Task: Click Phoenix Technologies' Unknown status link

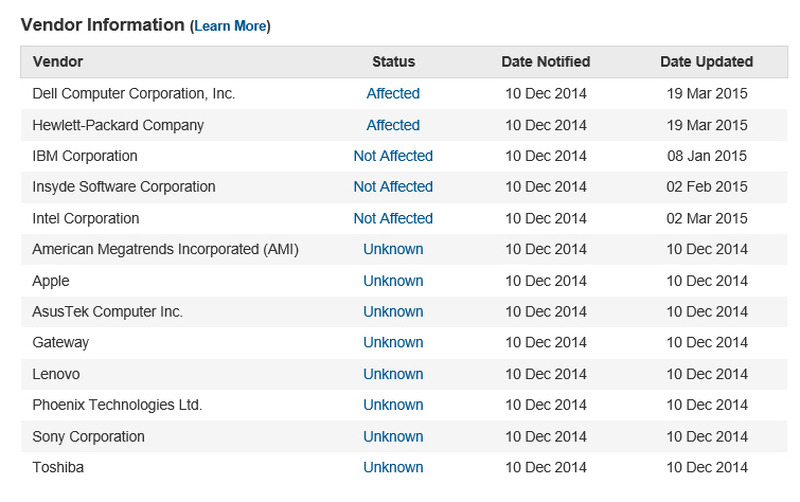Action: tap(393, 405)
